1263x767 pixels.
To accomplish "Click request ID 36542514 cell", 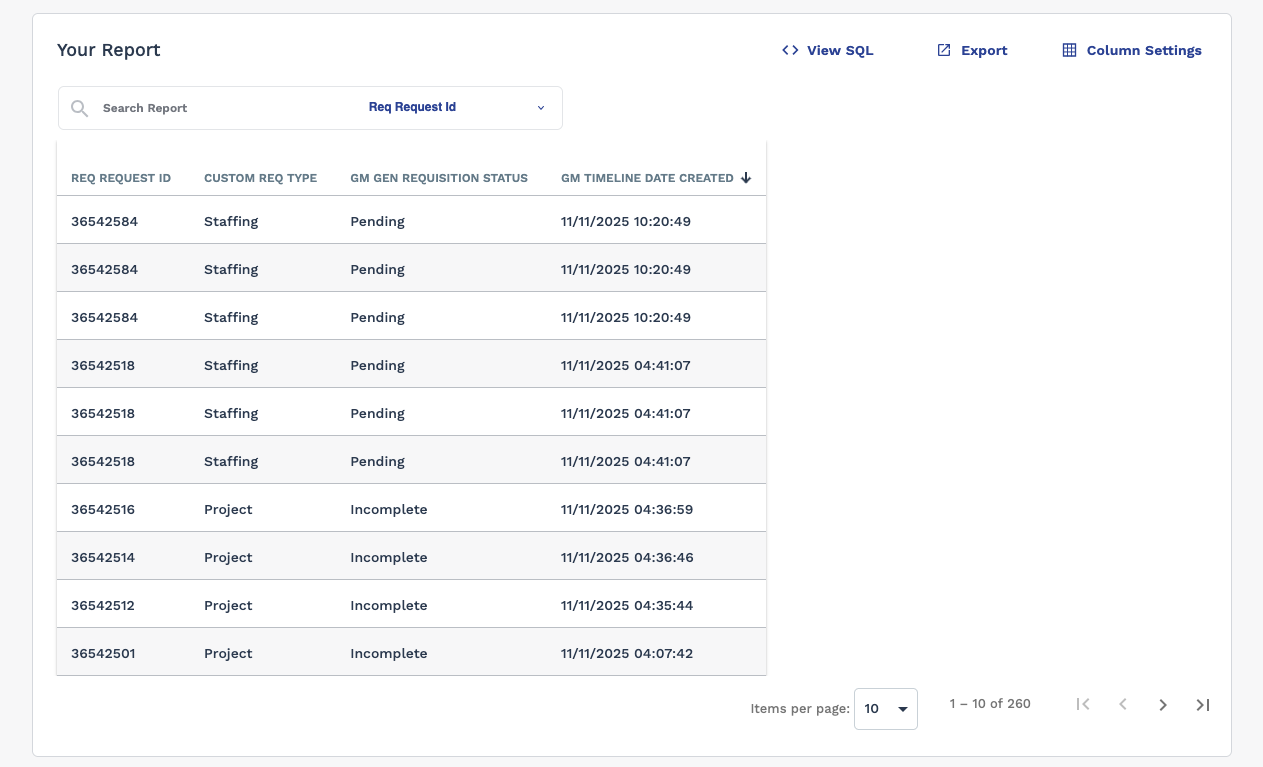I will [x=103, y=557].
